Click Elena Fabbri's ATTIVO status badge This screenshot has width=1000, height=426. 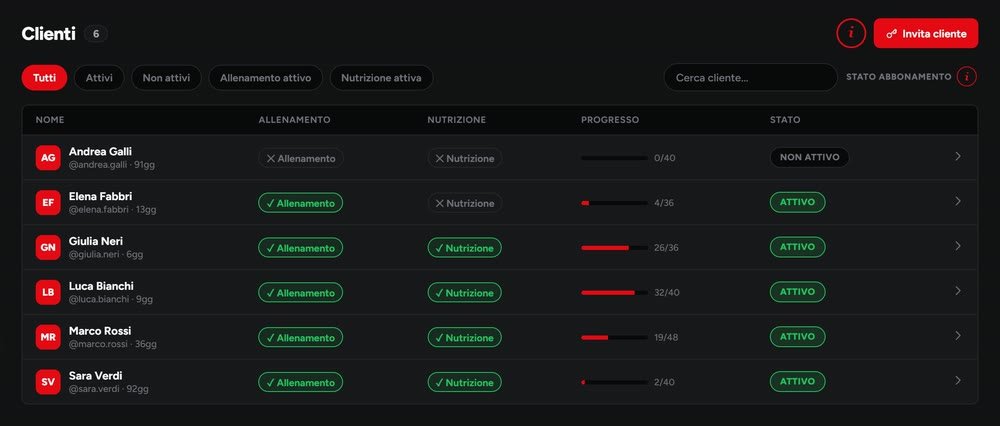point(798,202)
